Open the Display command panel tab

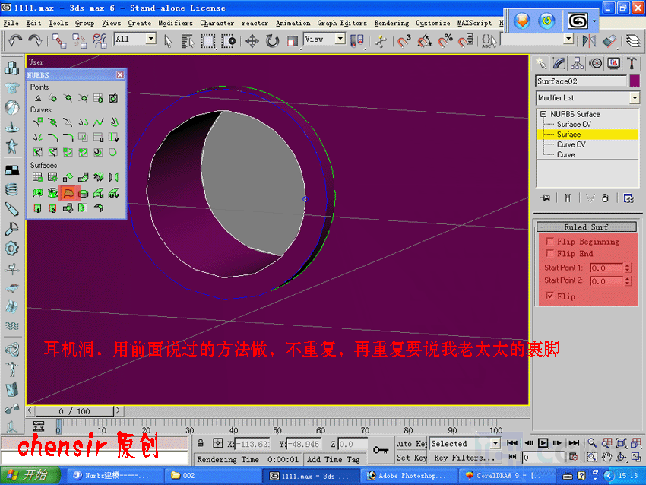(613, 63)
